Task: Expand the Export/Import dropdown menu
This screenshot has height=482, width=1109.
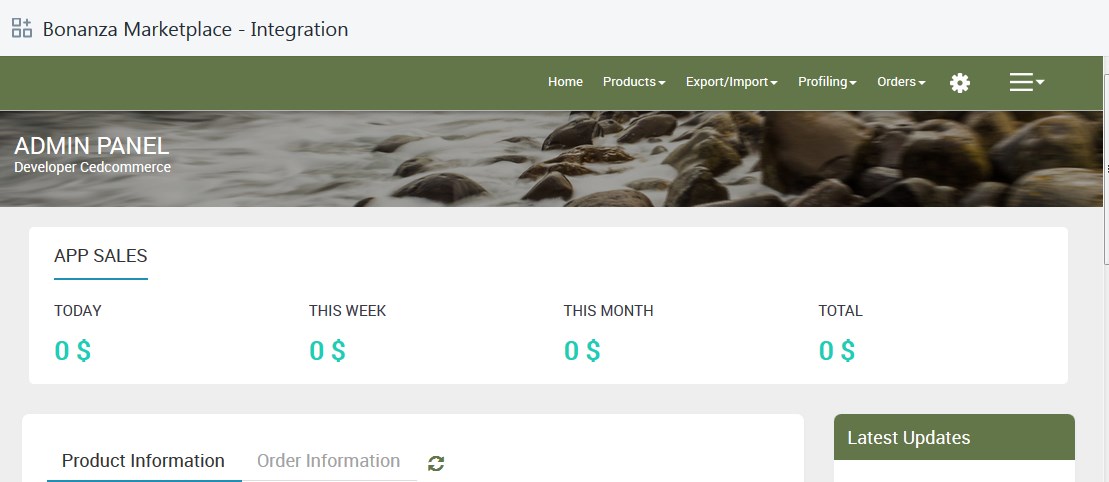Action: (x=731, y=82)
